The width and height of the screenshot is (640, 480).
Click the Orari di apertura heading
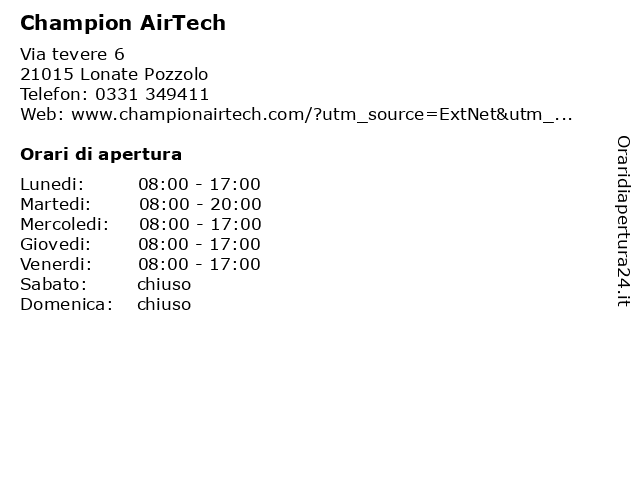point(101,154)
